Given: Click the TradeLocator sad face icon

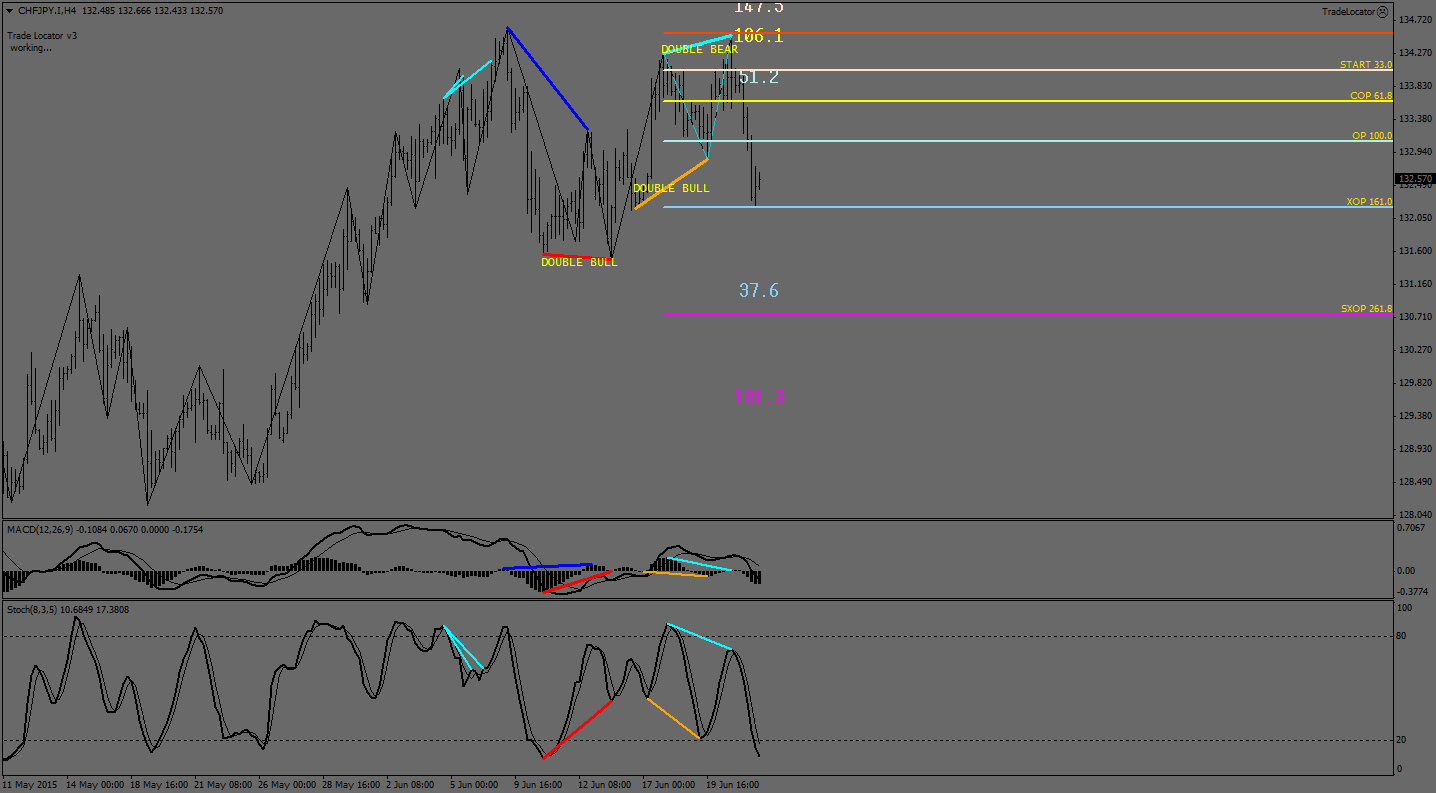Looking at the screenshot, I should coord(1382,12).
